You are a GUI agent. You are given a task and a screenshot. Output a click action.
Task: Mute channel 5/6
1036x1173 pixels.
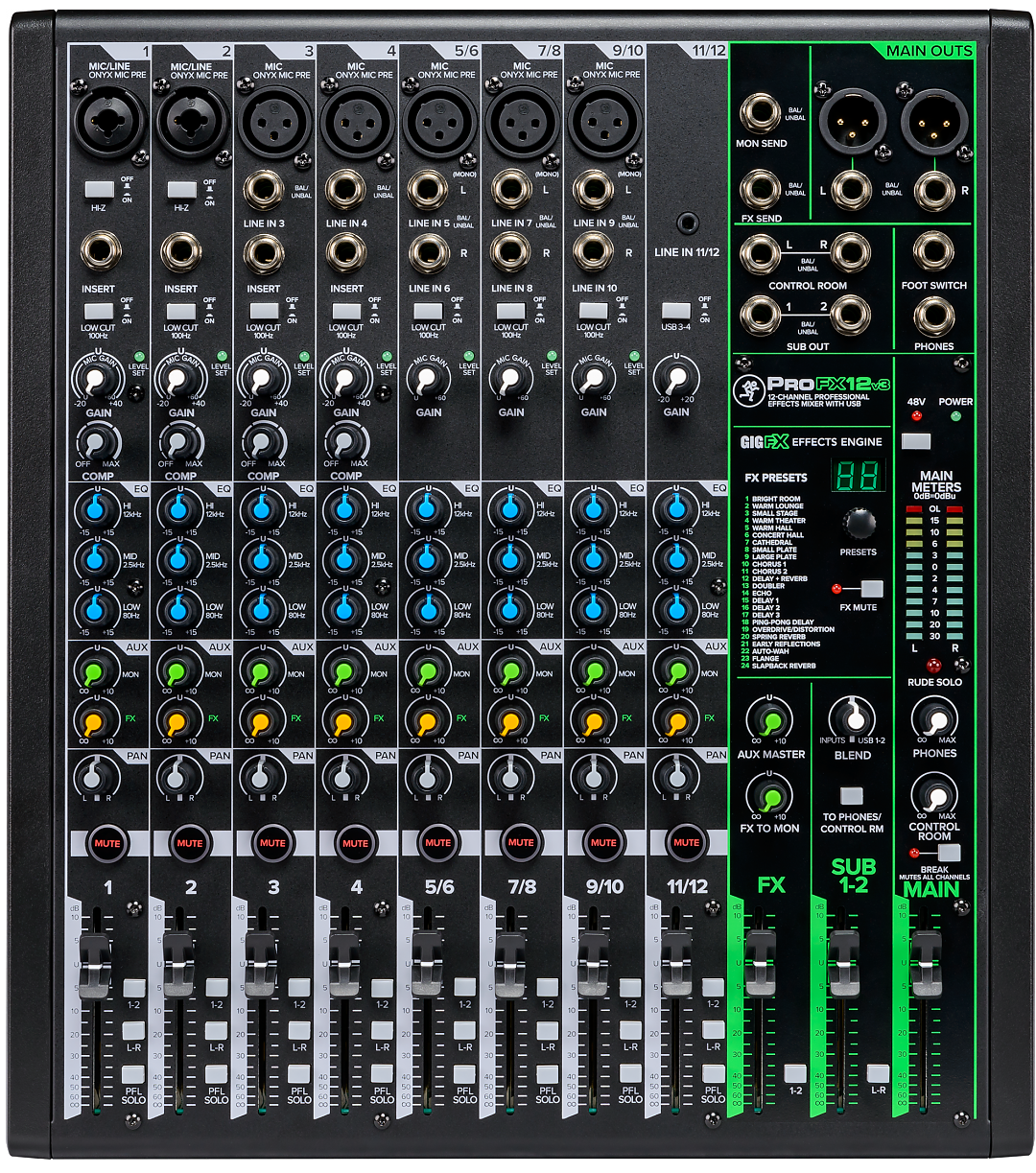[x=438, y=843]
